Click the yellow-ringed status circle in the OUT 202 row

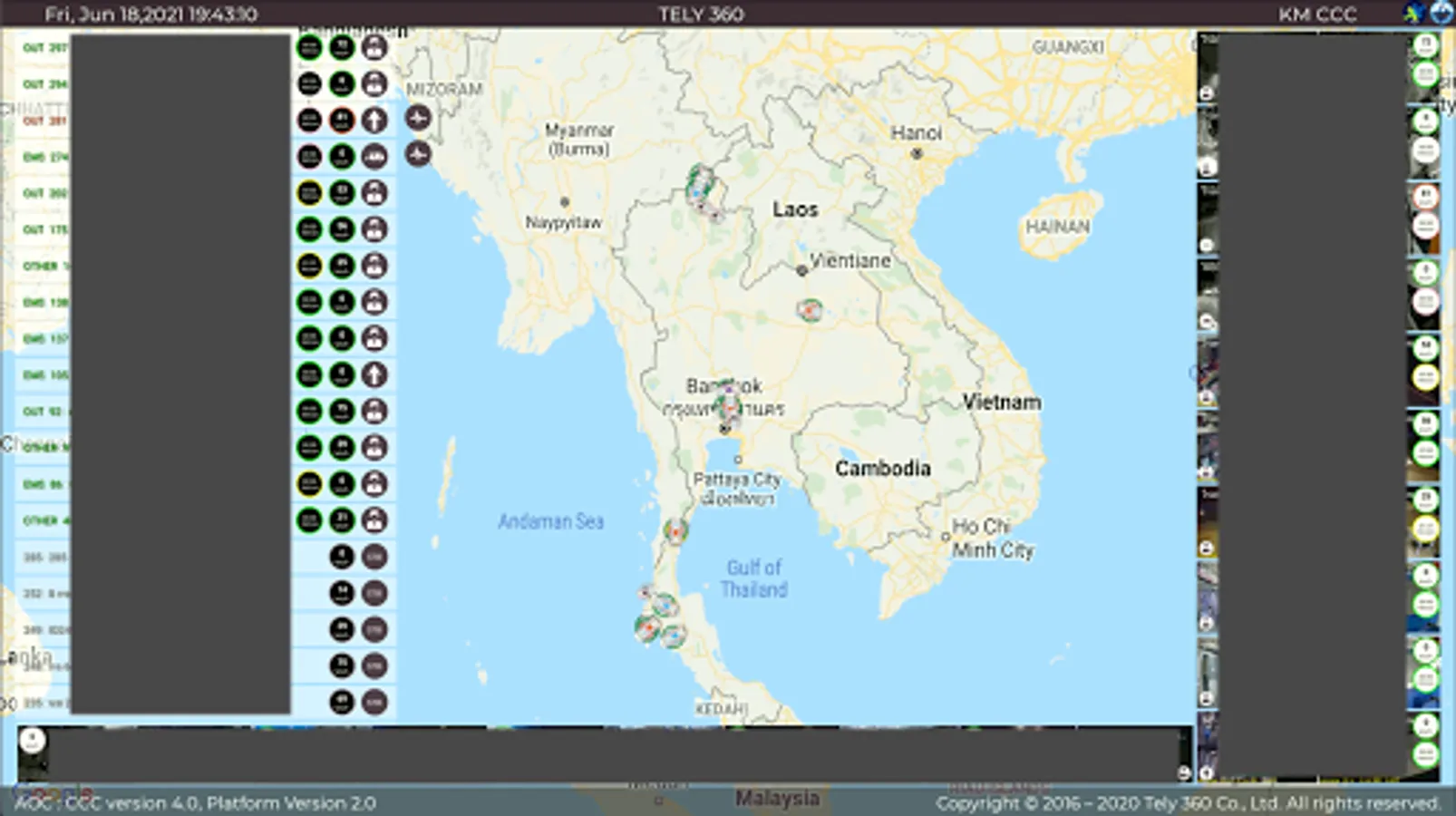pos(309,192)
